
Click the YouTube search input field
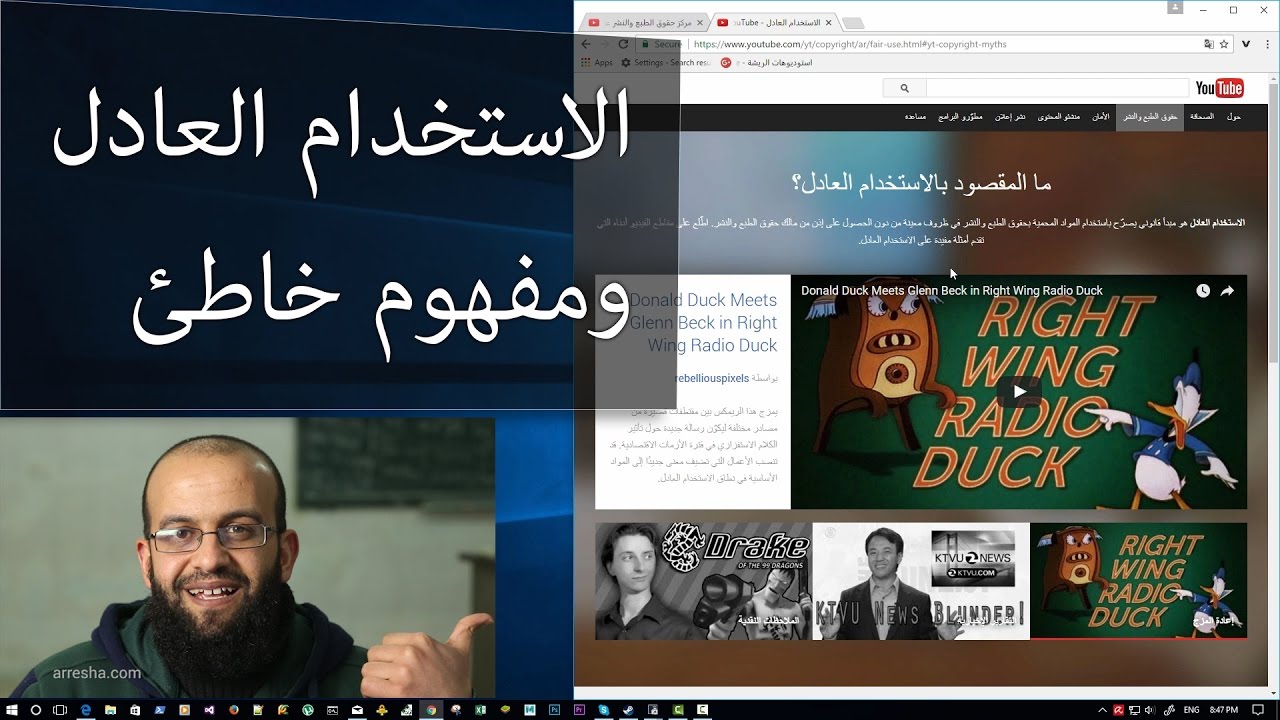(x=1057, y=88)
